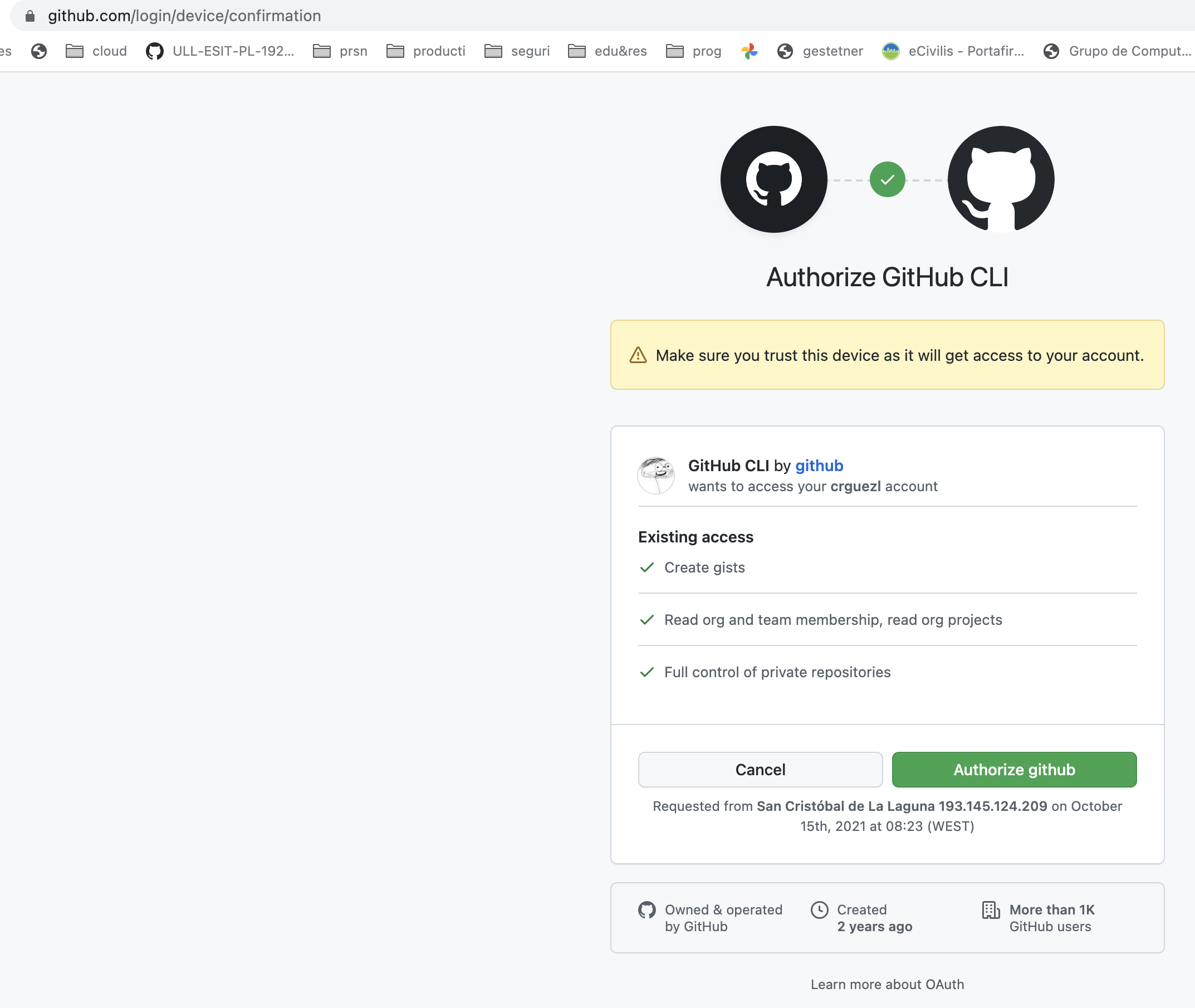Open the github publisher link

(x=819, y=466)
